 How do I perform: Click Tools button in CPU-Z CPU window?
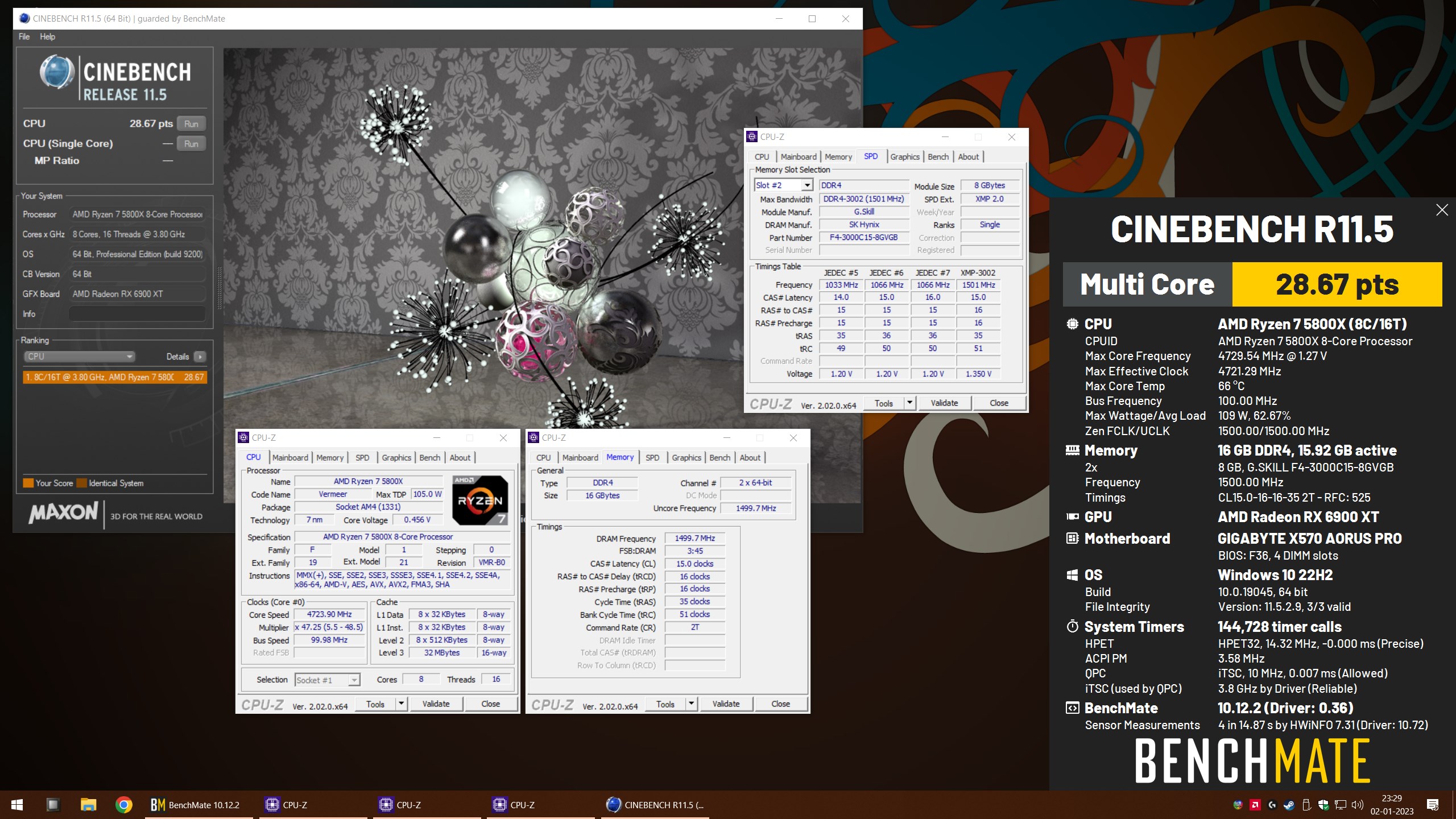pyautogui.click(x=375, y=704)
